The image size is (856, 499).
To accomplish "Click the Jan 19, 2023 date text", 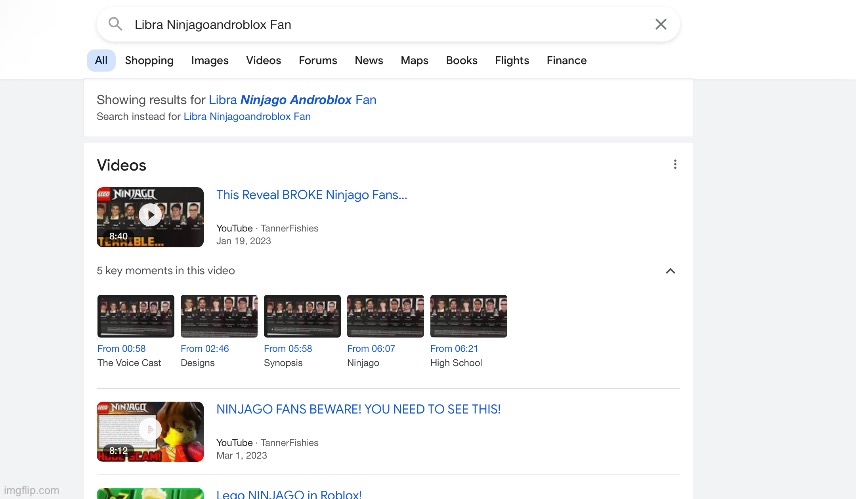I will coord(243,241).
